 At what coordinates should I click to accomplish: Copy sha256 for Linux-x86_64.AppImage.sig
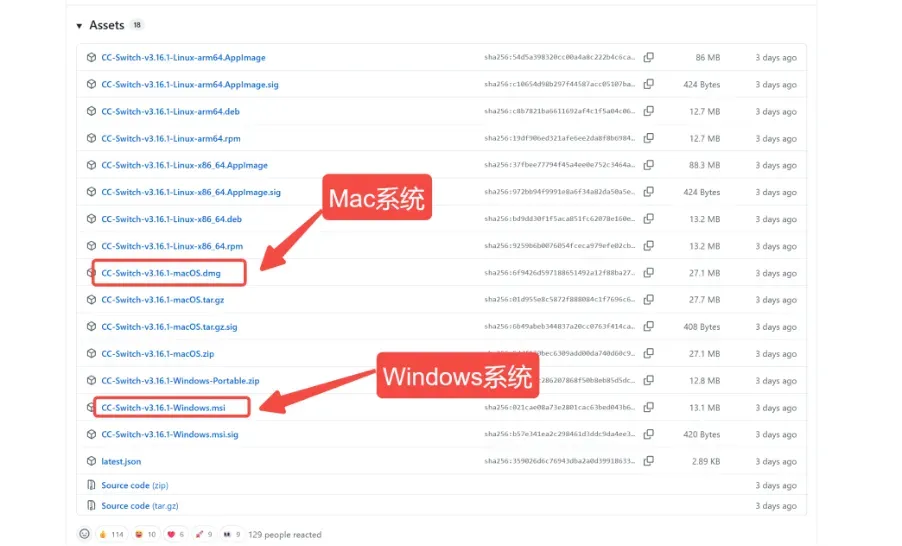[649, 192]
